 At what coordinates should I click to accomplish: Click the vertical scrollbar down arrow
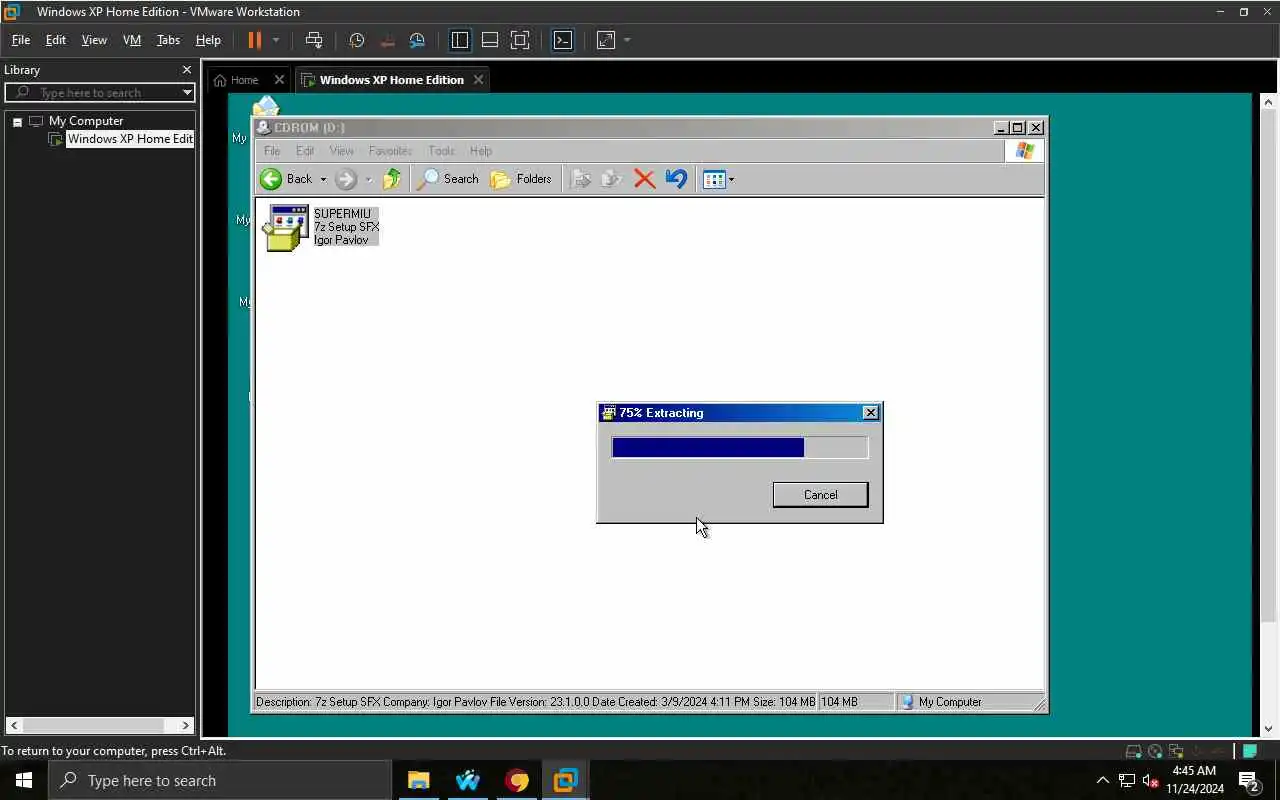click(1269, 729)
